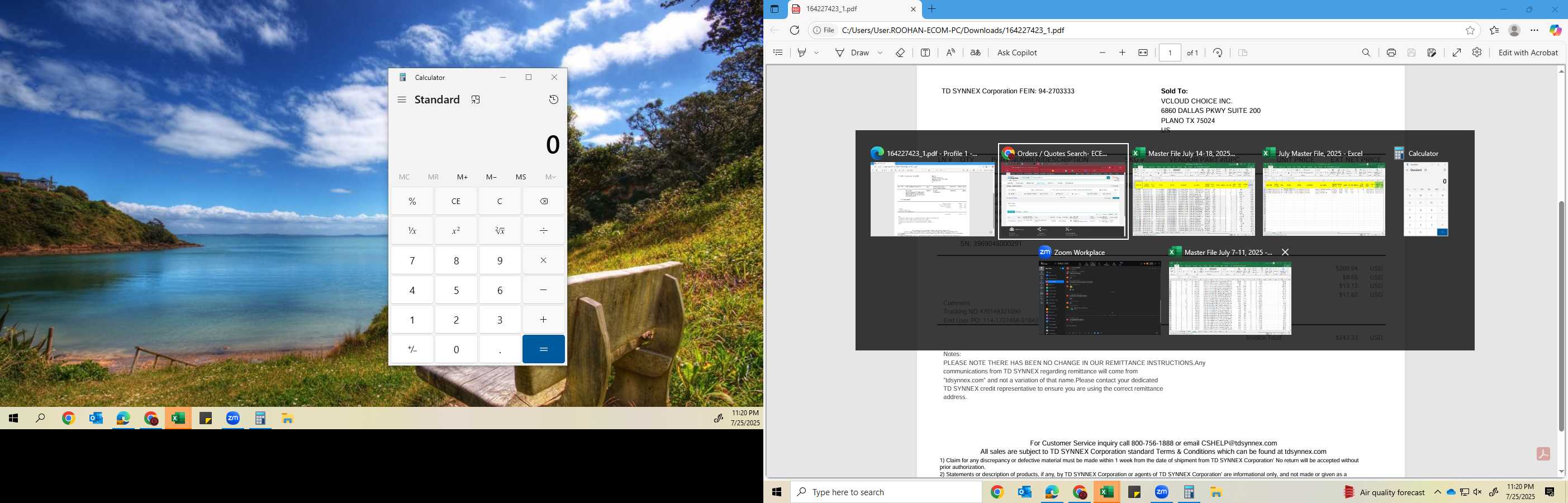The height and width of the screenshot is (503, 1568).
Task: Click Edit with Acrobat button
Action: click(x=1528, y=53)
